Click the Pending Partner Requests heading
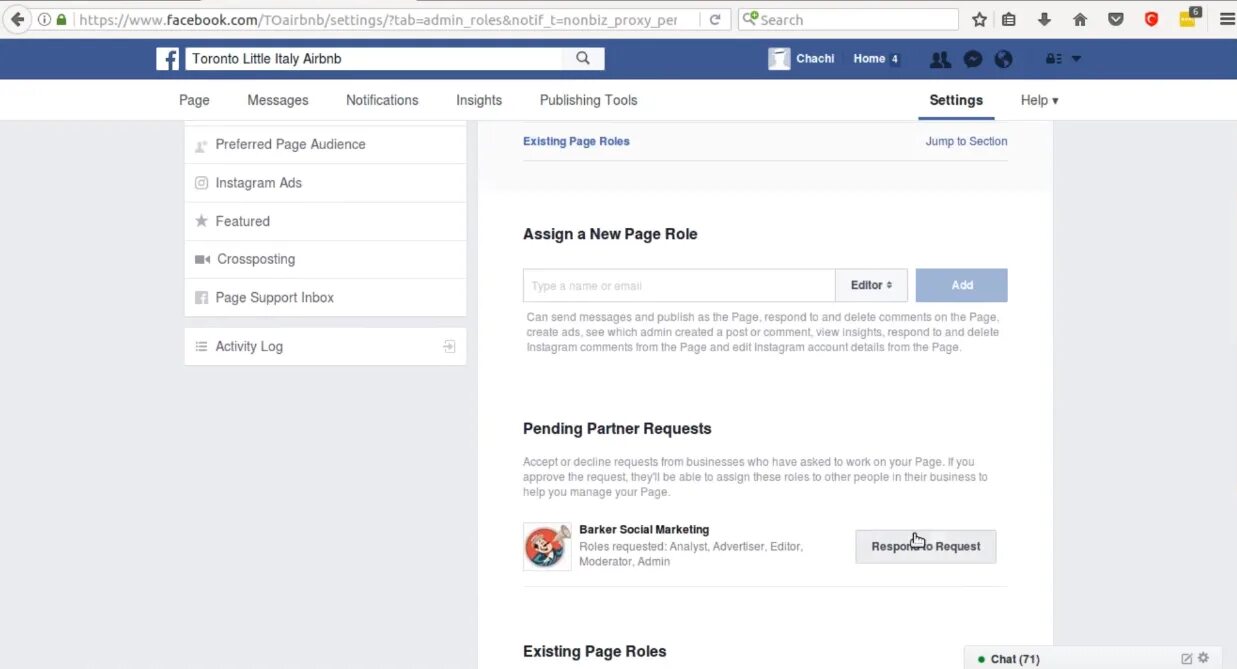1237x669 pixels. click(x=617, y=428)
